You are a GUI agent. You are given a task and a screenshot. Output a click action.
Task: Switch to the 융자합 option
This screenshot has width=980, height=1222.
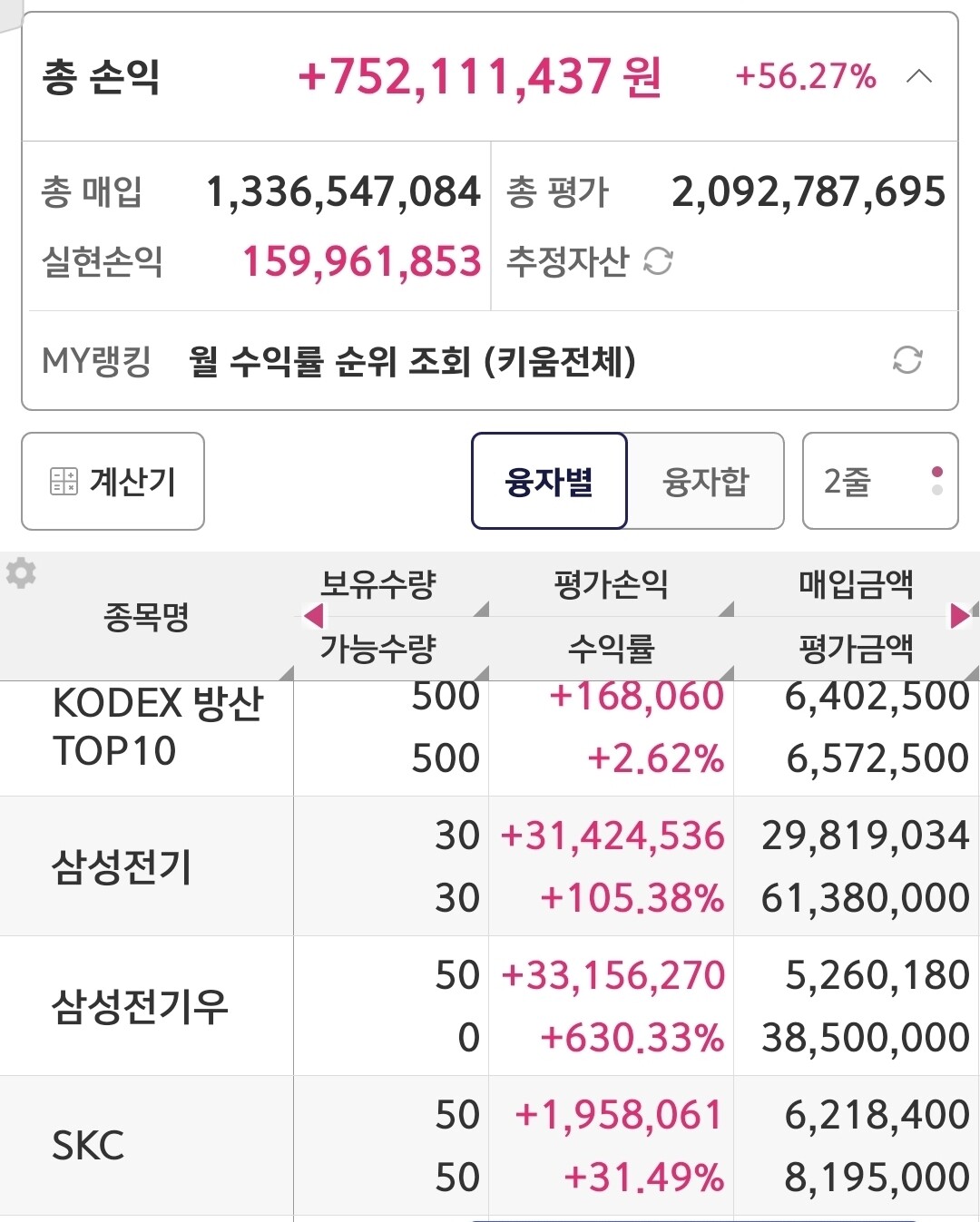(x=706, y=481)
